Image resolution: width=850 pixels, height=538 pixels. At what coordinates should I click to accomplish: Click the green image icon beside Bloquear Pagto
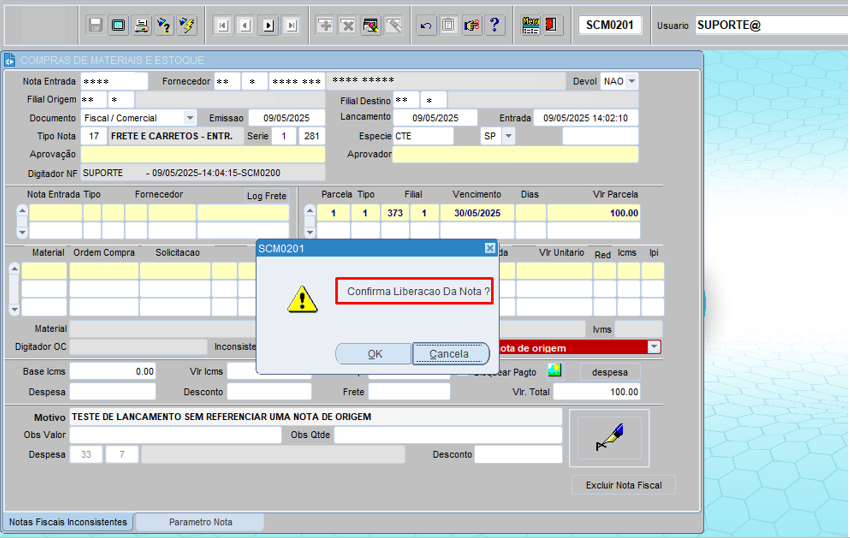(x=554, y=371)
